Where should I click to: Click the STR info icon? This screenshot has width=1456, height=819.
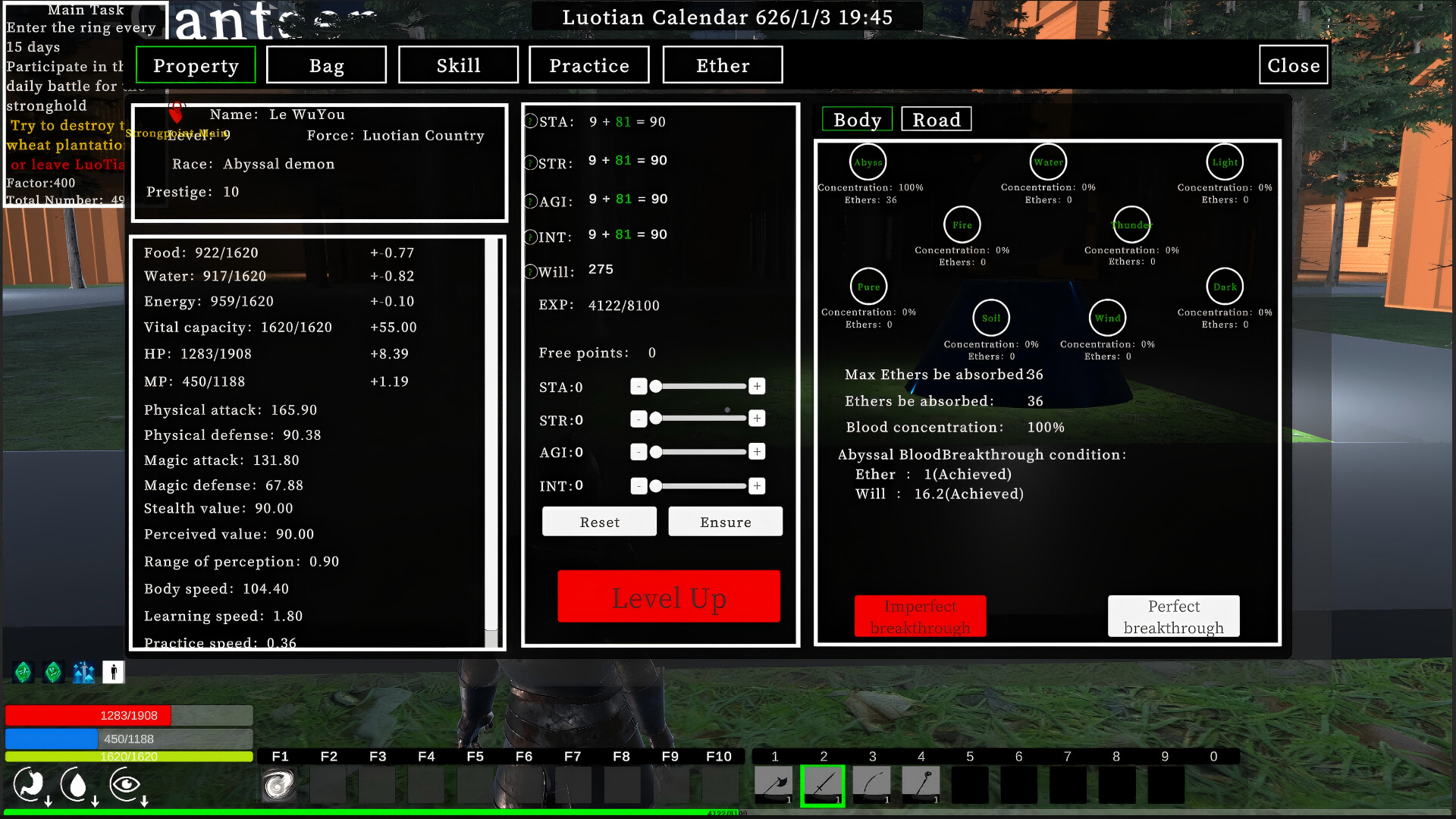click(x=531, y=163)
